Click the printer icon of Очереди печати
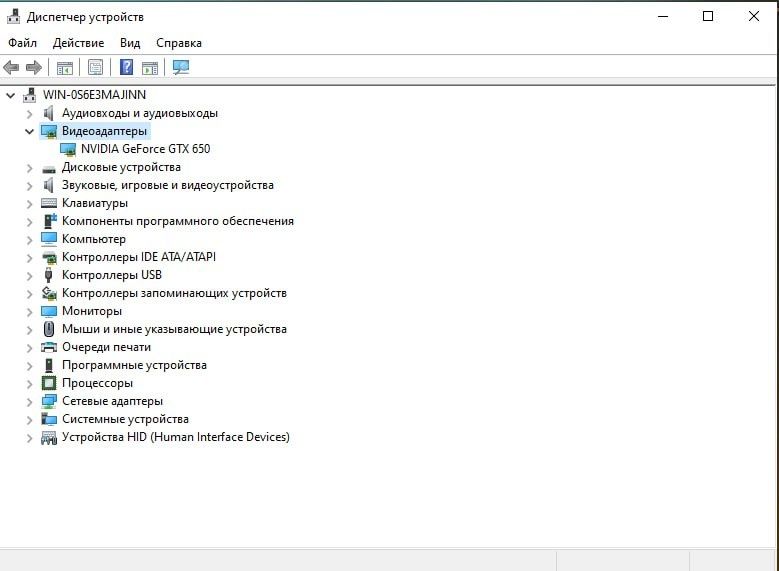Viewport: 779px width, 571px height. click(49, 347)
